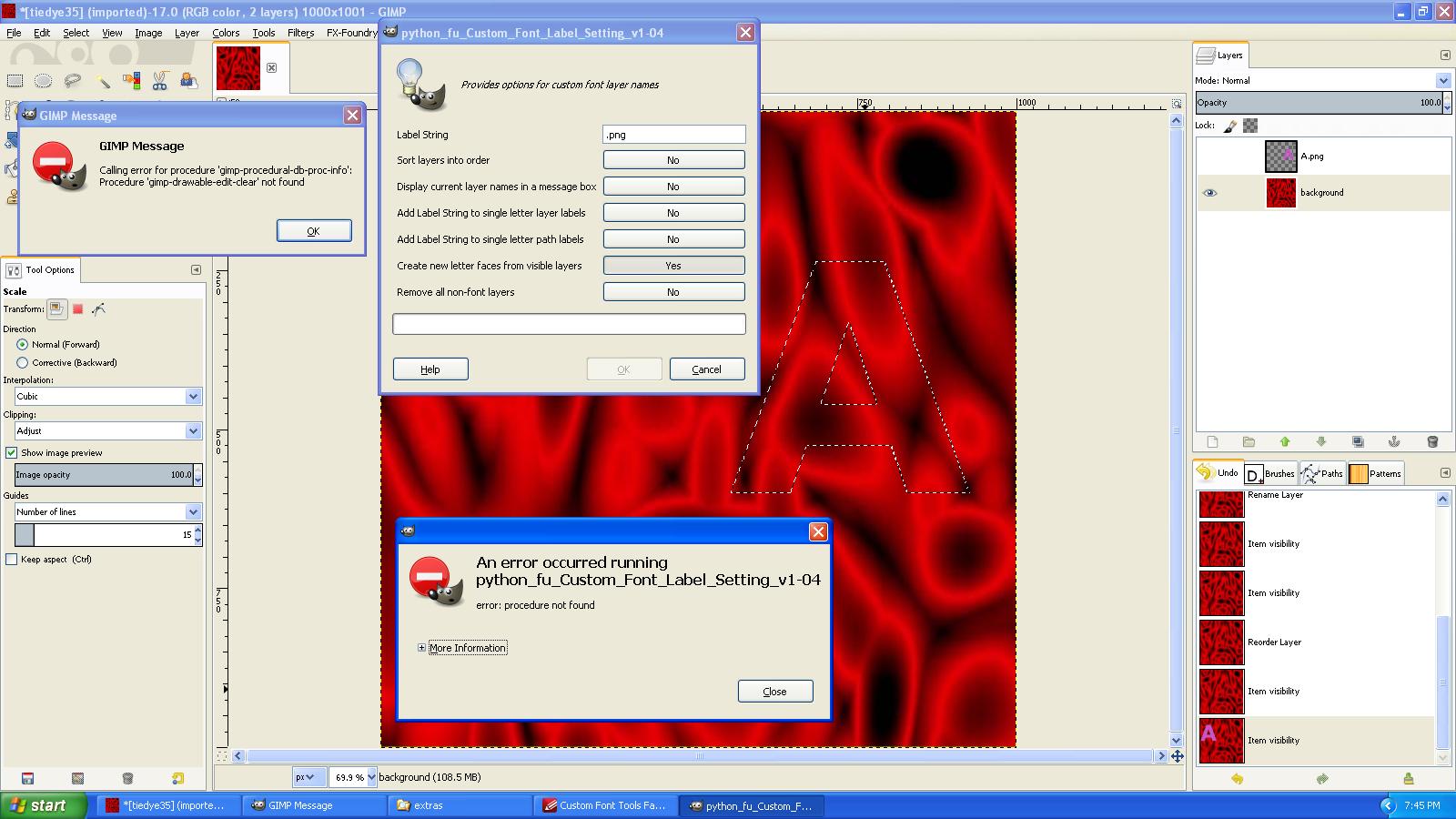Select the Rectangle Select tool
This screenshot has width=1456, height=819.
click(x=15, y=81)
